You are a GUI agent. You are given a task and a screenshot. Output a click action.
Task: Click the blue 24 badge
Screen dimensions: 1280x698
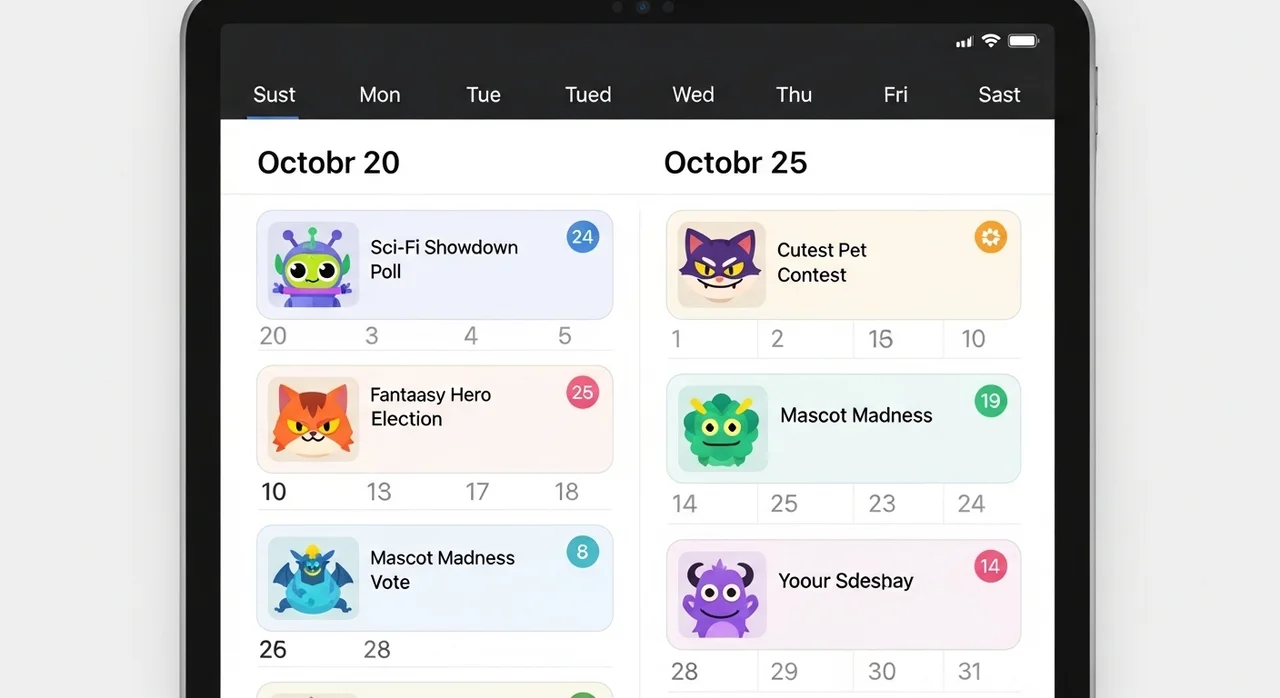coord(582,237)
